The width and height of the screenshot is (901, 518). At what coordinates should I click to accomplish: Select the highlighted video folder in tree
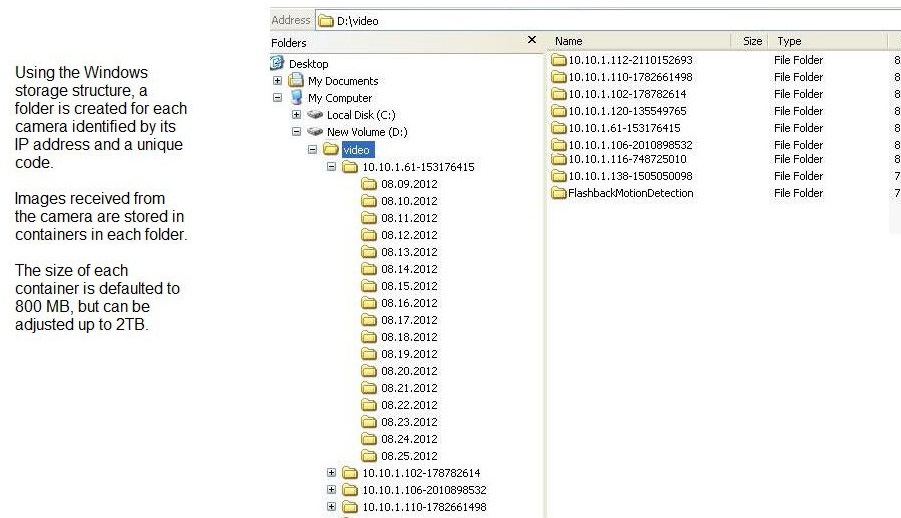357,149
